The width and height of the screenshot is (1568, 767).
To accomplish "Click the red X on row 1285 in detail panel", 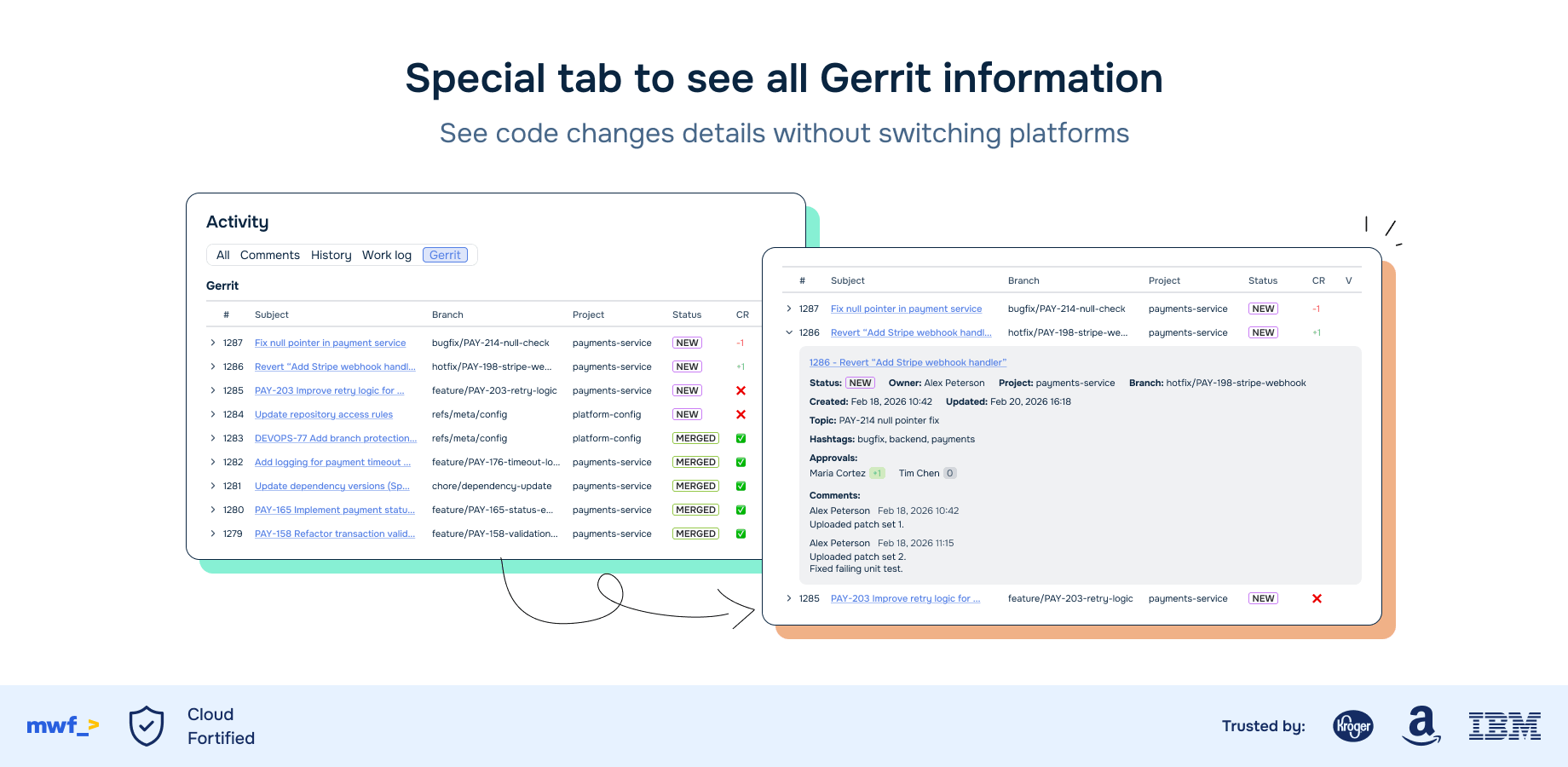I will click(x=1317, y=599).
